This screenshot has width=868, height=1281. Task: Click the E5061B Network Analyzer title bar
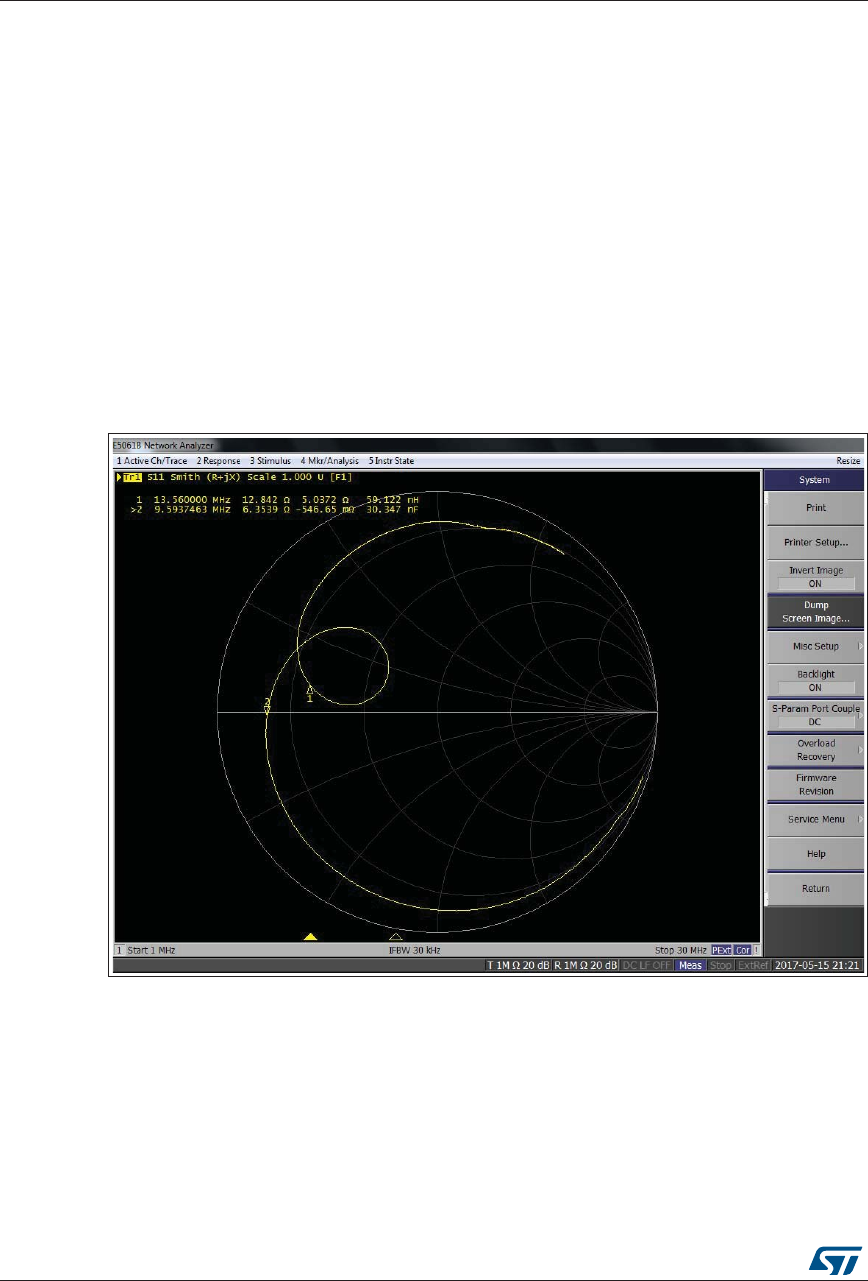(x=490, y=446)
